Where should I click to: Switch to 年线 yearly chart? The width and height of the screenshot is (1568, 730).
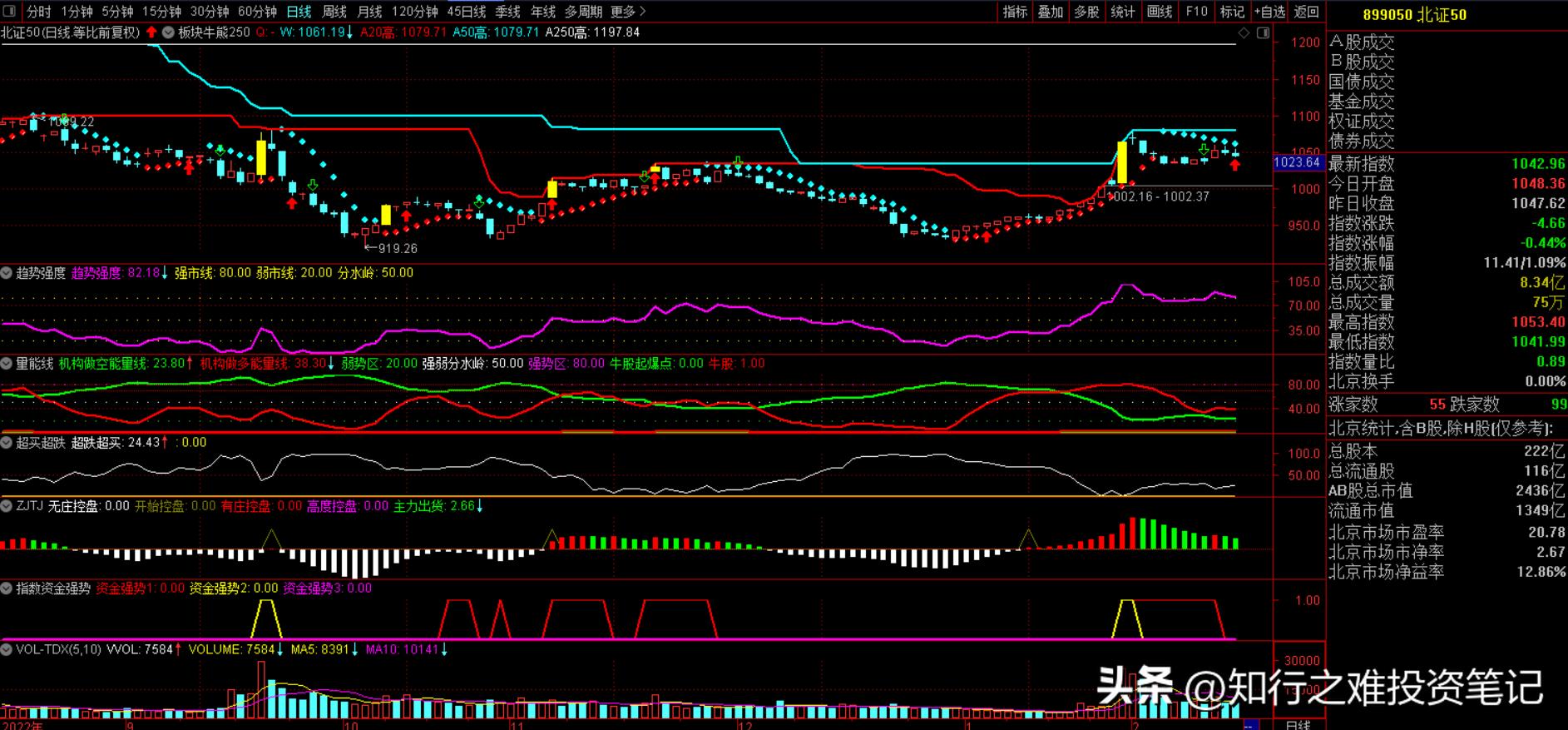click(542, 12)
